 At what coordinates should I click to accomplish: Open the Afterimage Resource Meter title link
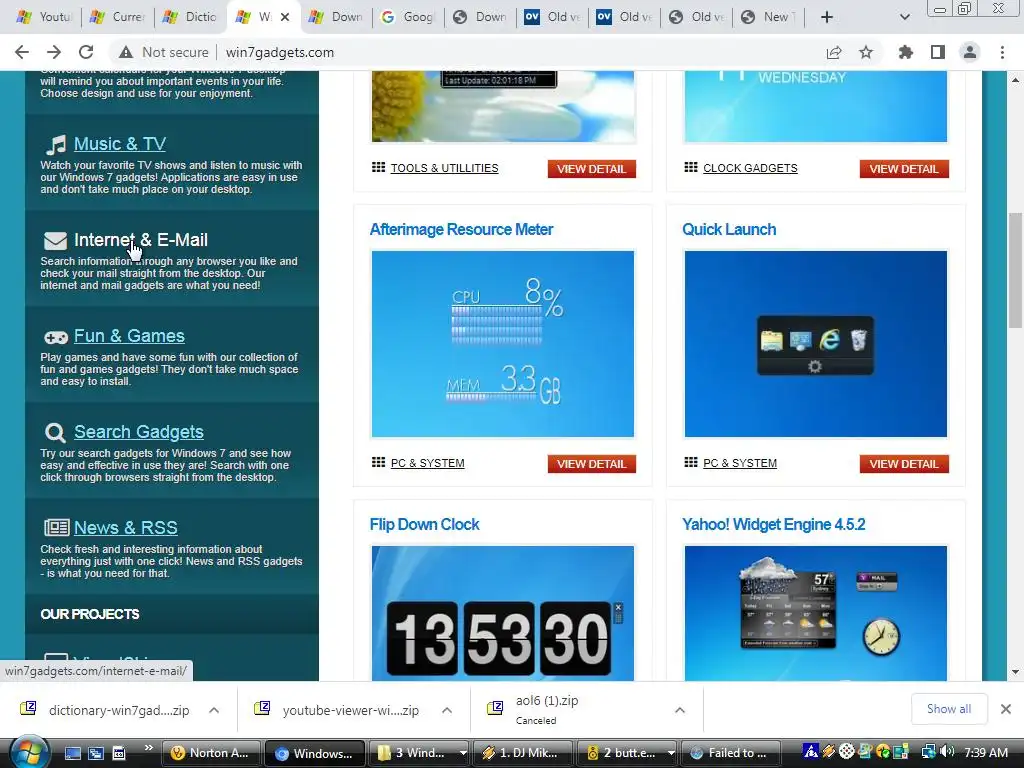tap(461, 229)
